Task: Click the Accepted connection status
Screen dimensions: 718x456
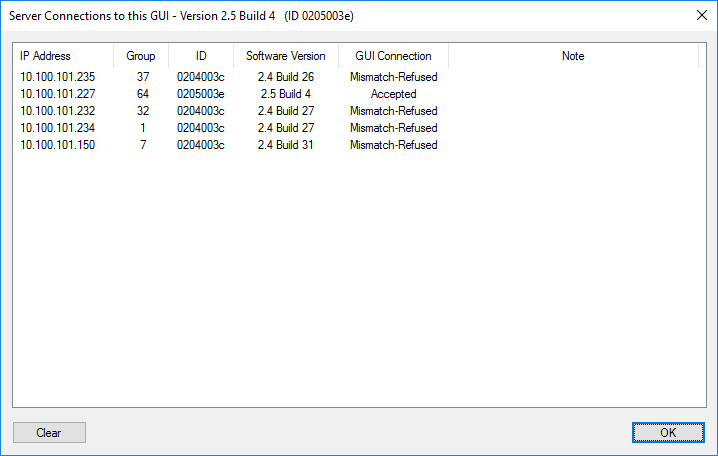Action: 393,94
